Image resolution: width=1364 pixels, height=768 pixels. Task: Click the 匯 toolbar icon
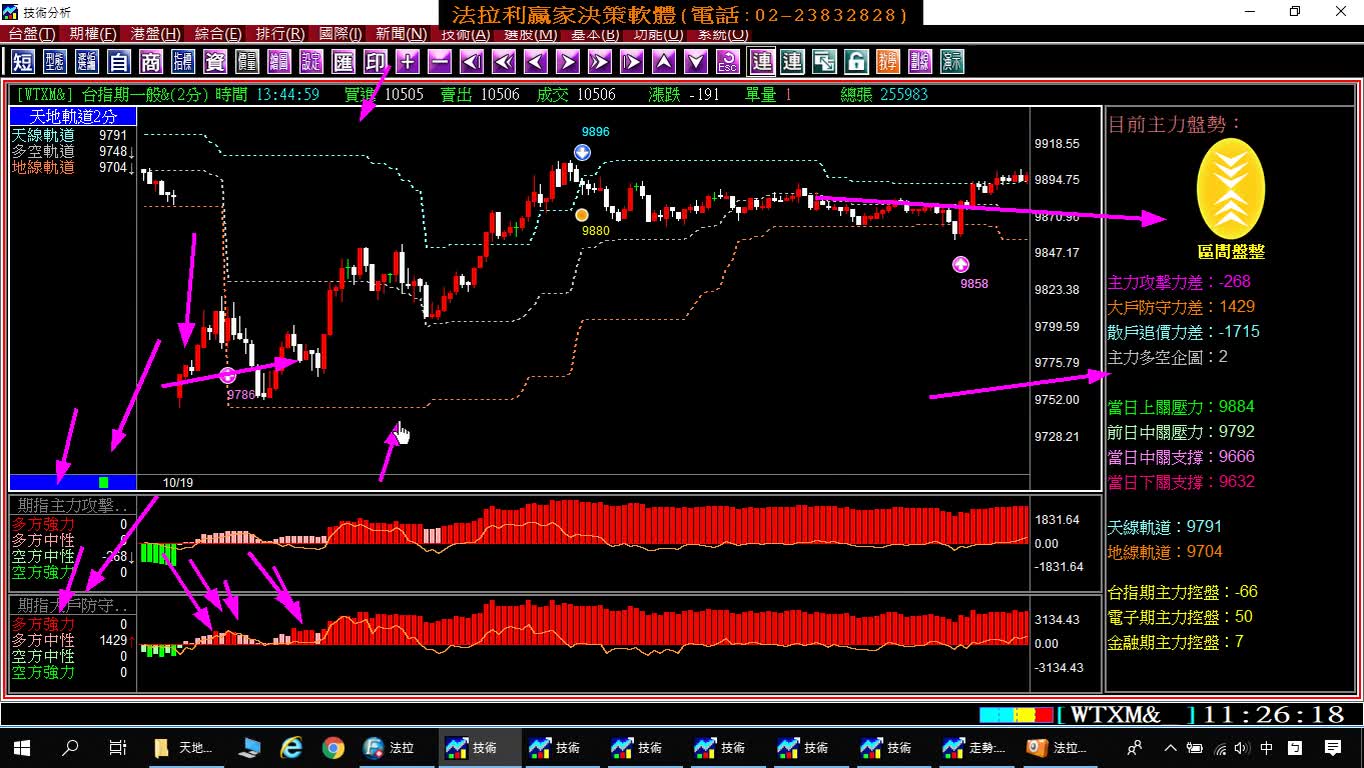[343, 62]
